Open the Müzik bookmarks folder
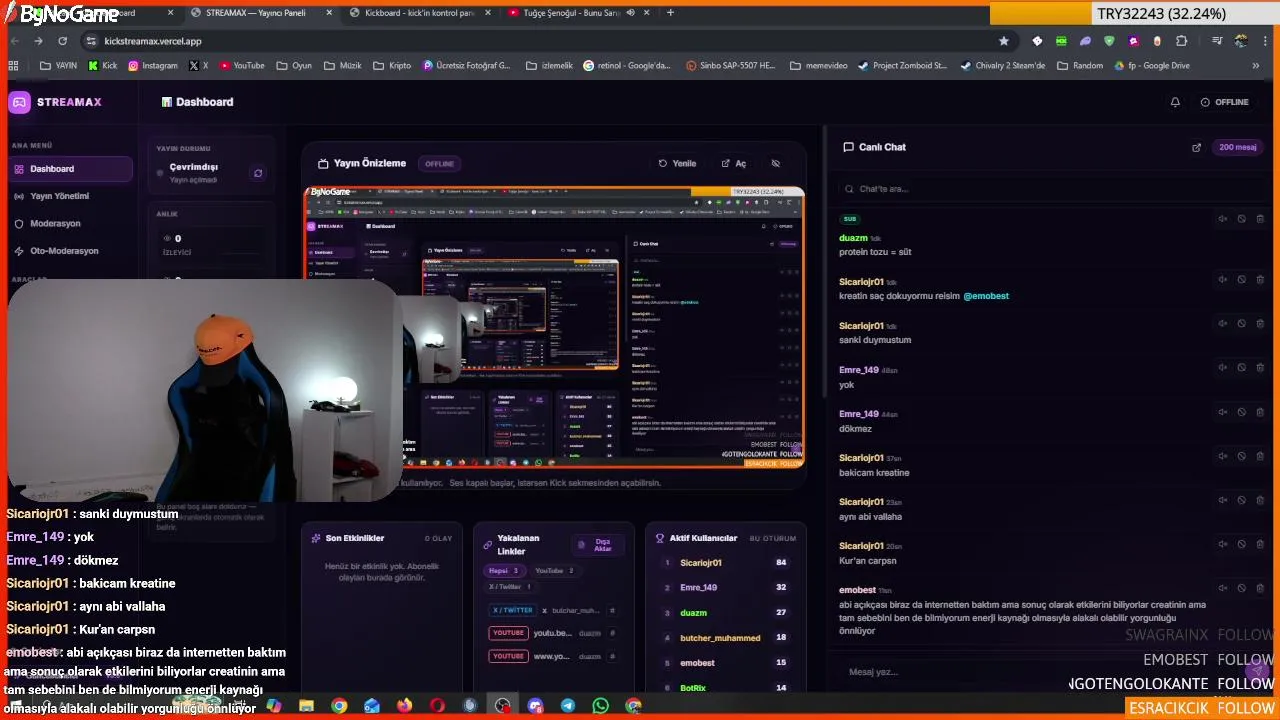This screenshot has width=1280, height=720. pos(342,66)
